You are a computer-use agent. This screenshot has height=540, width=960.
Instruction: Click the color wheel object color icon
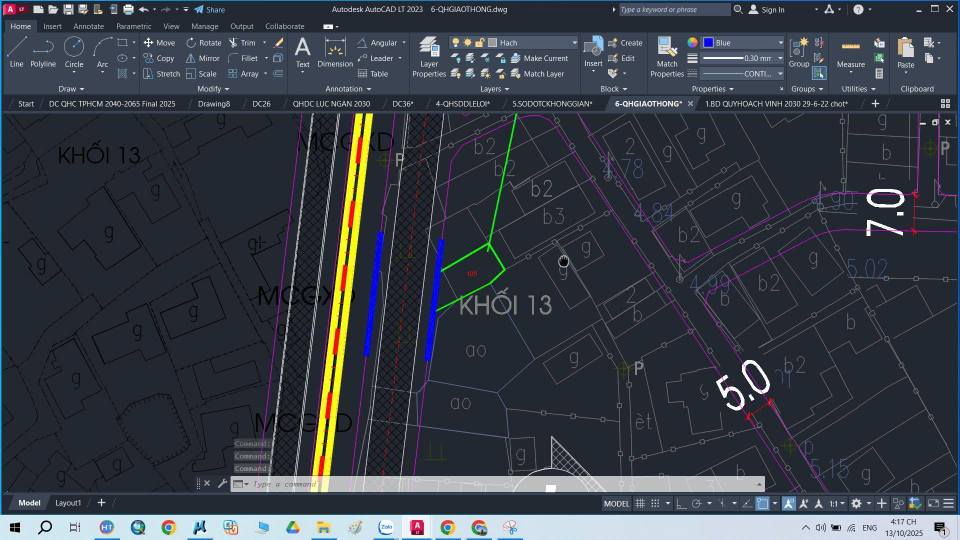(692, 42)
